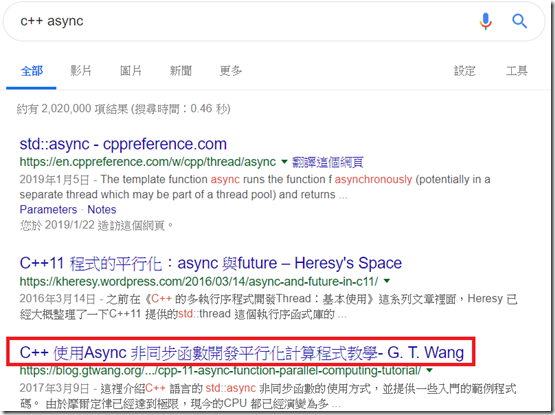Switch to the 影片 tab
The width and height of the screenshot is (555, 415).
point(81,71)
